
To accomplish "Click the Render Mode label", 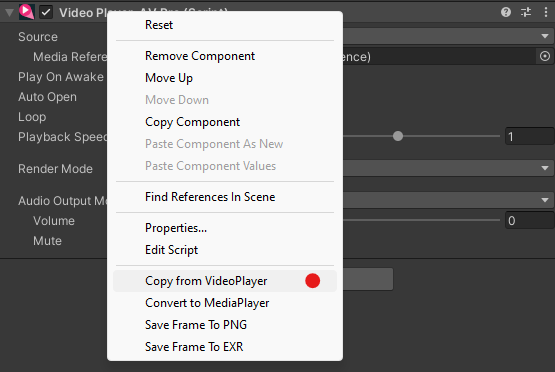I will (x=55, y=169).
